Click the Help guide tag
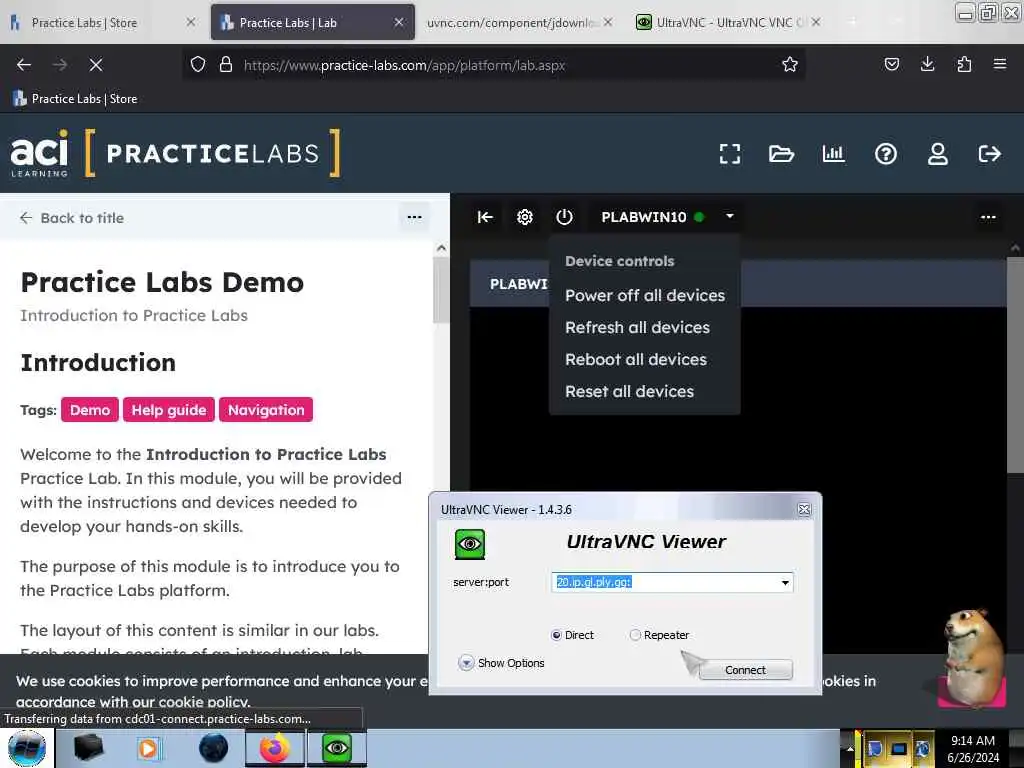The width and height of the screenshot is (1024, 768). click(168, 410)
